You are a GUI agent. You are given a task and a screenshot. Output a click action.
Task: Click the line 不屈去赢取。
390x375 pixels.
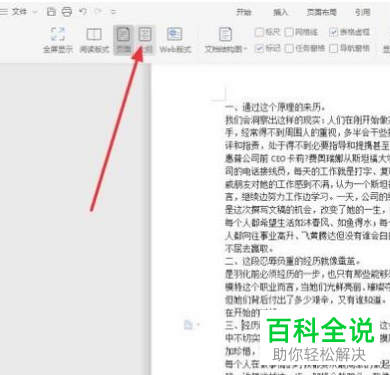point(249,248)
